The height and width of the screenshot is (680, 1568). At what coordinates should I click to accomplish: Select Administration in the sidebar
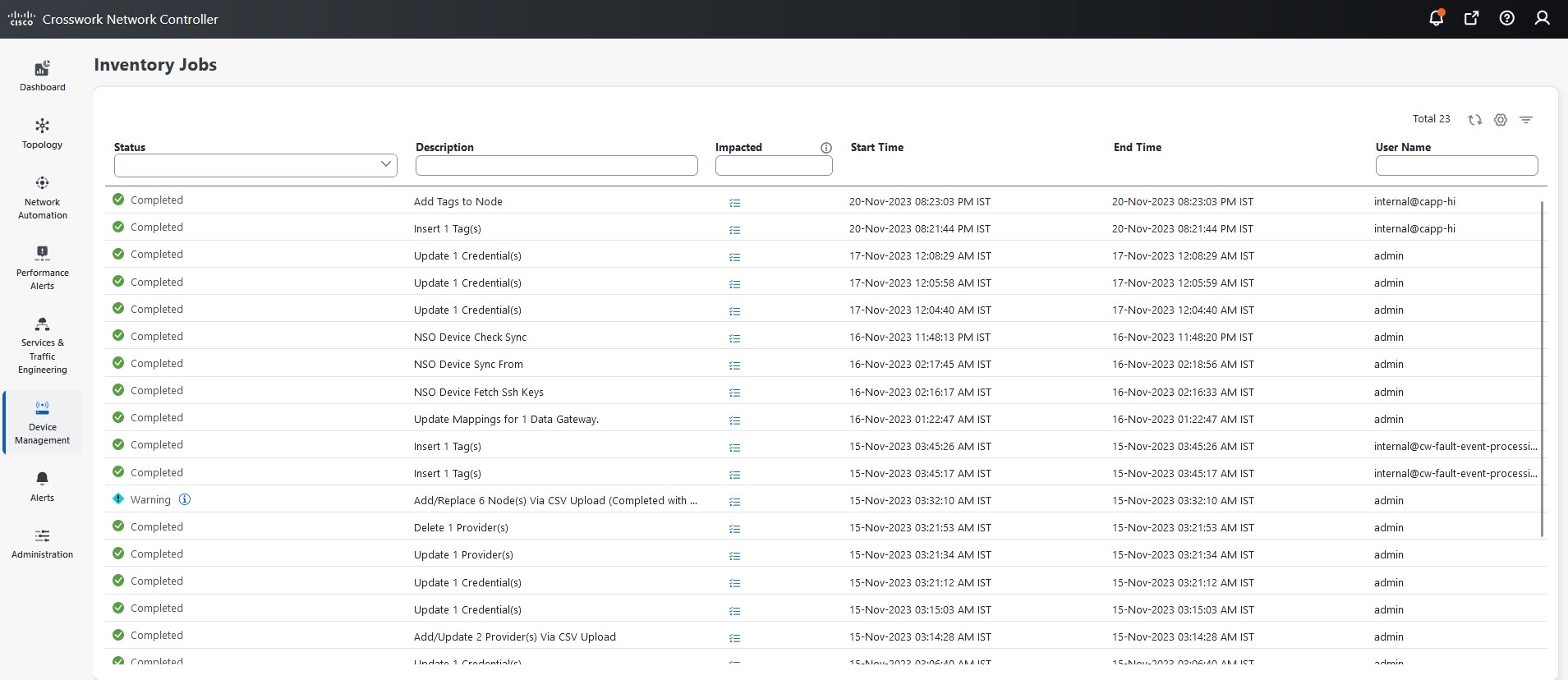click(x=43, y=543)
